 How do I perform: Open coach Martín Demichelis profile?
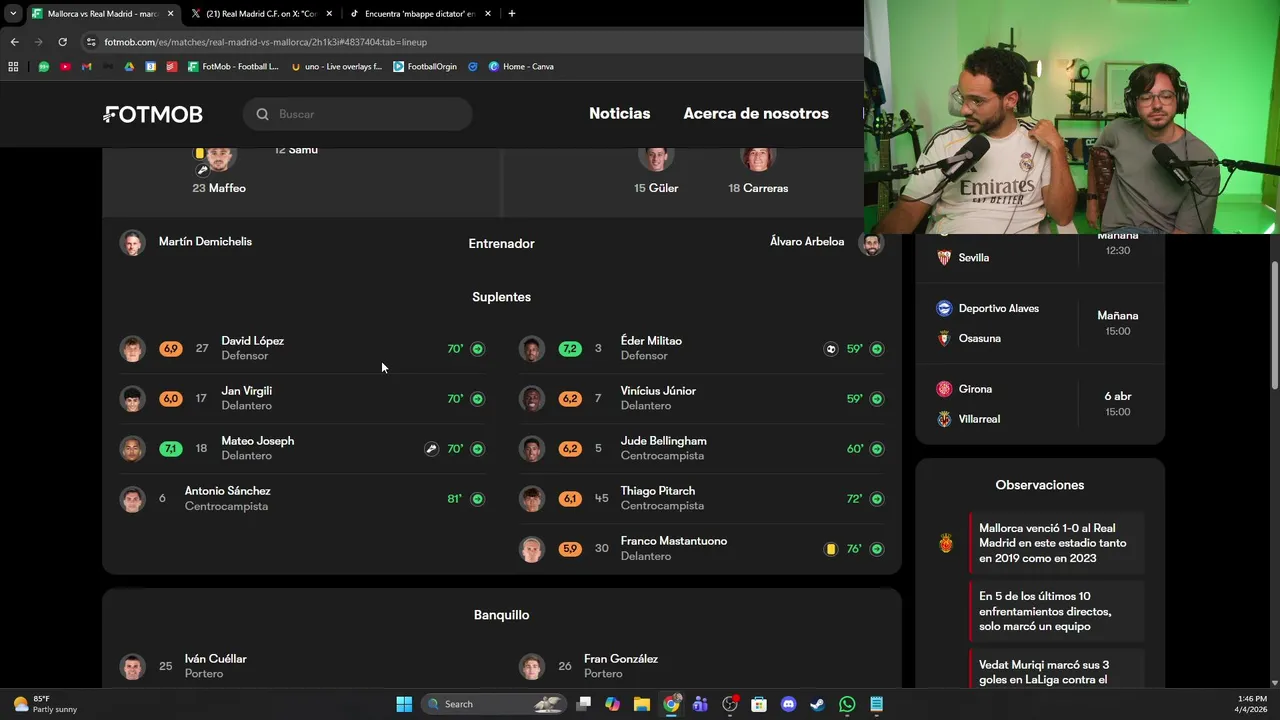pyautogui.click(x=186, y=243)
